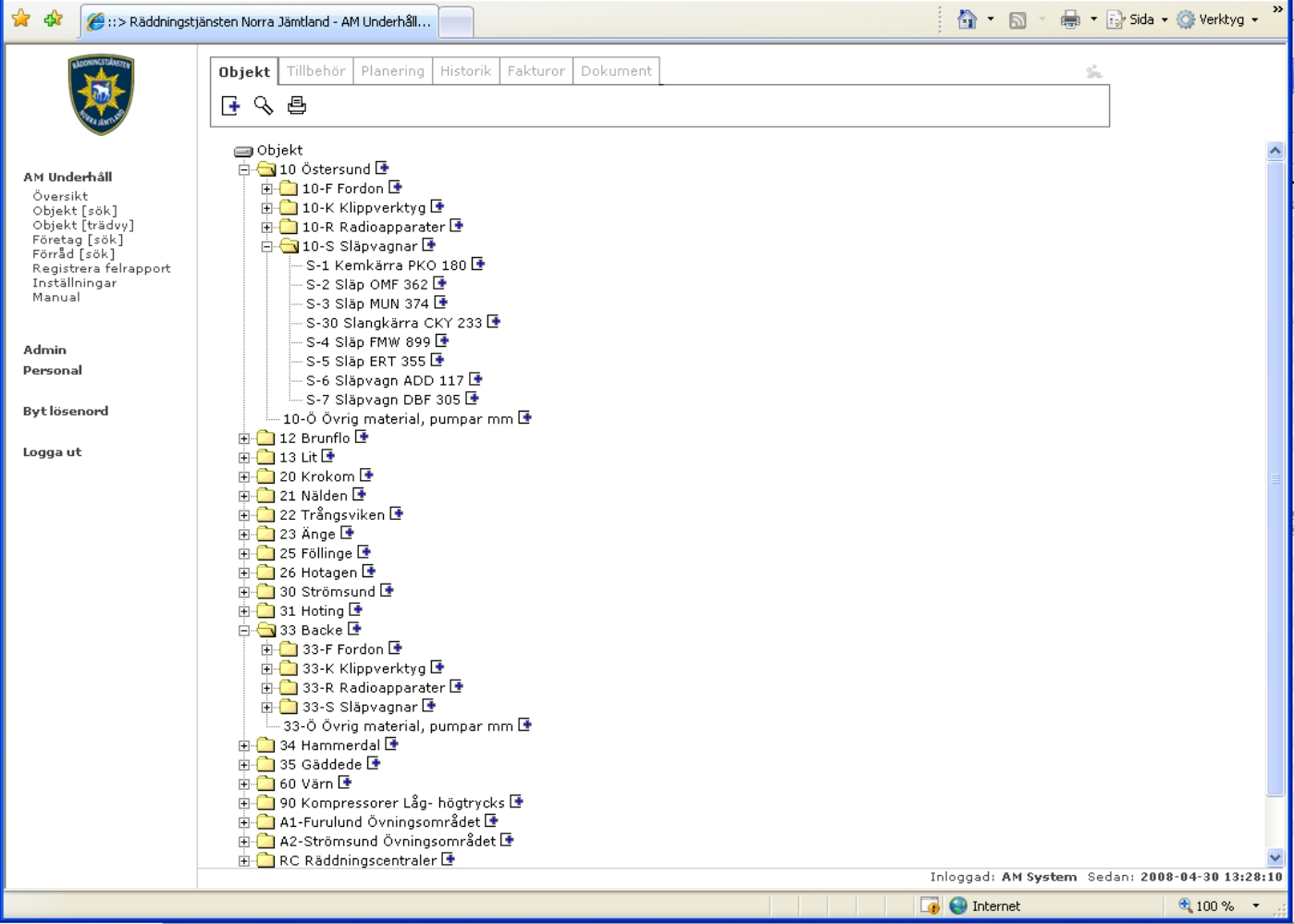Click the printer icon below Objekt tab

tap(296, 106)
